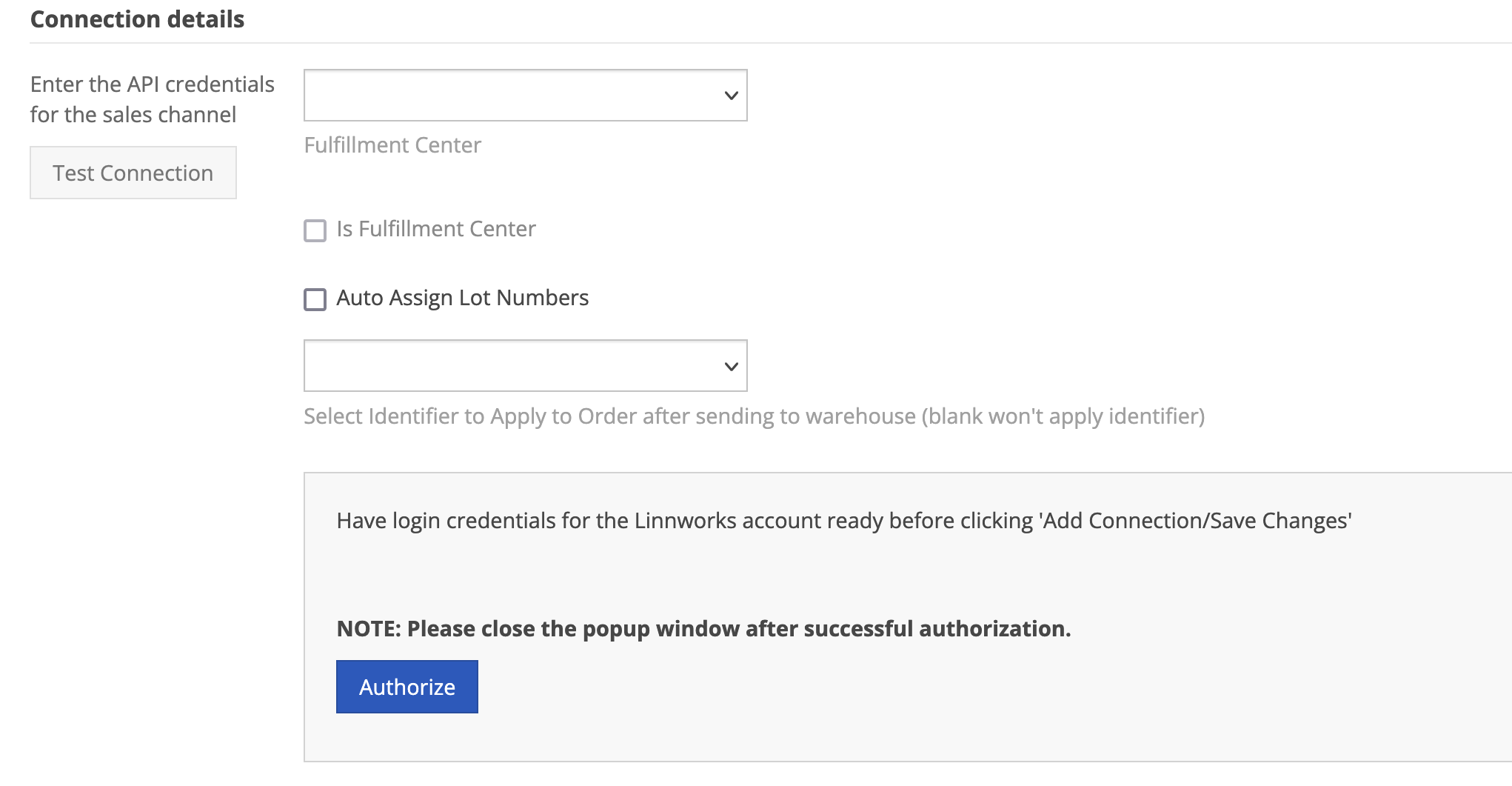Enable the Is Fulfillment Center checkbox
1512x786 pixels.
coord(315,230)
